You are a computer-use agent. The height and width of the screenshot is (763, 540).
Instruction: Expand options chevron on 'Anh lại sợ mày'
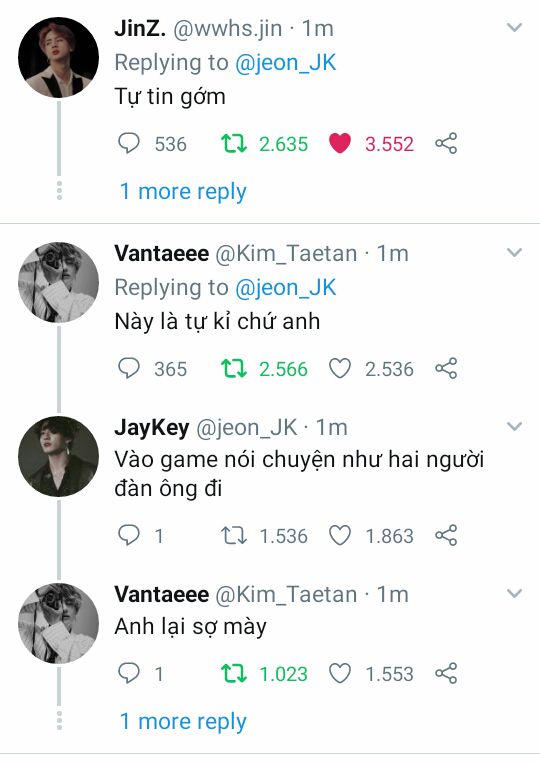514,593
